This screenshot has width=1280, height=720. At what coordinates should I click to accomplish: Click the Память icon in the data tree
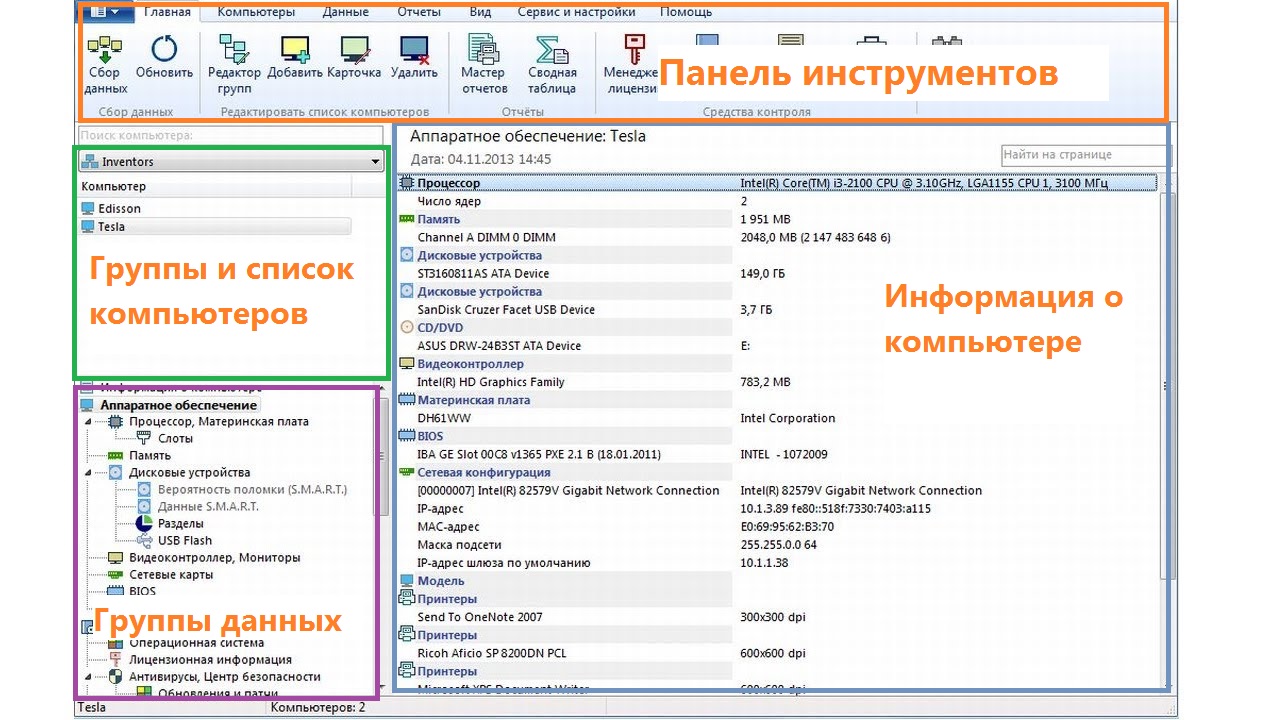pos(115,455)
